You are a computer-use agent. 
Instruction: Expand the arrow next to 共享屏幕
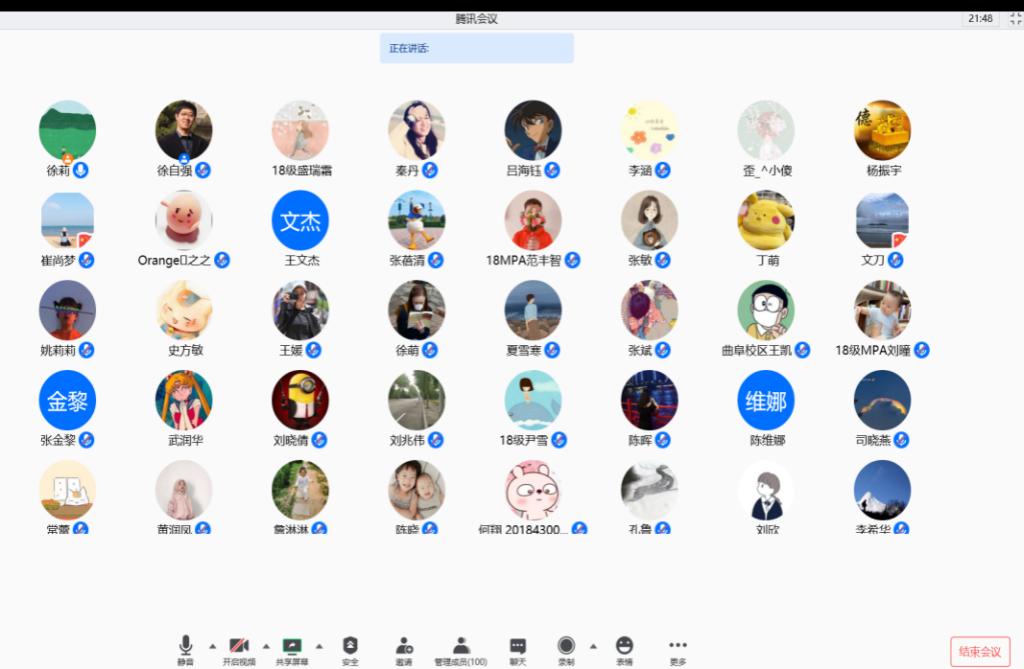[x=319, y=645]
